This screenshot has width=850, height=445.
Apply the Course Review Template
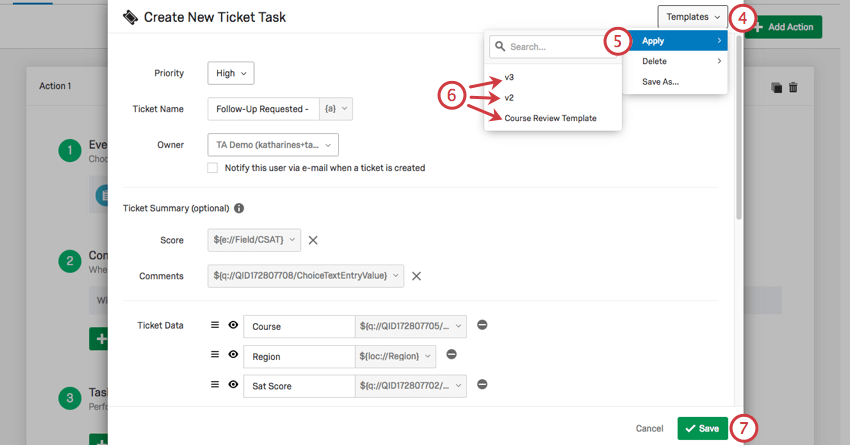pyautogui.click(x=550, y=118)
